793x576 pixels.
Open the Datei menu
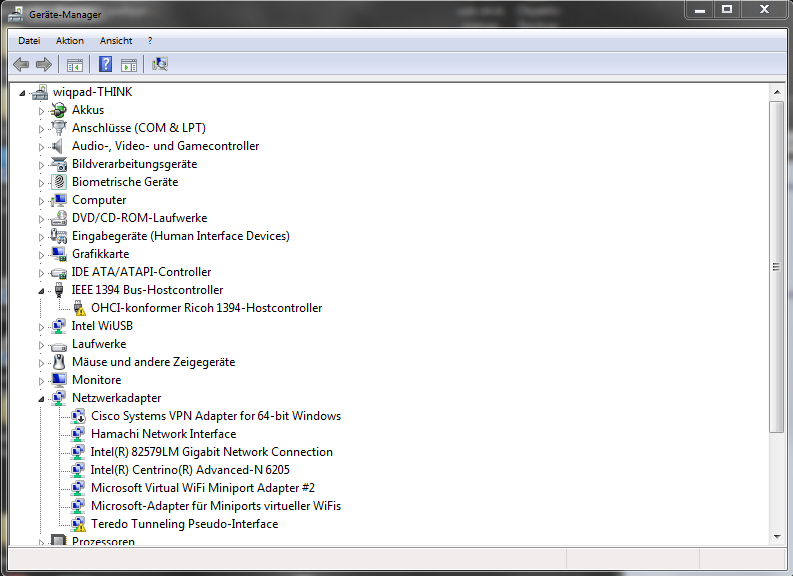[29, 40]
